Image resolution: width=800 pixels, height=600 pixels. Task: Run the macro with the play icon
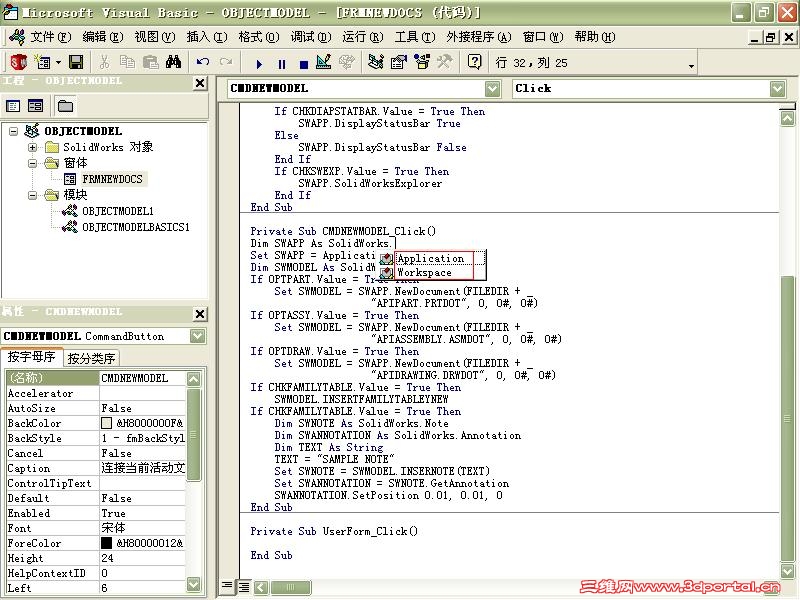click(x=259, y=64)
